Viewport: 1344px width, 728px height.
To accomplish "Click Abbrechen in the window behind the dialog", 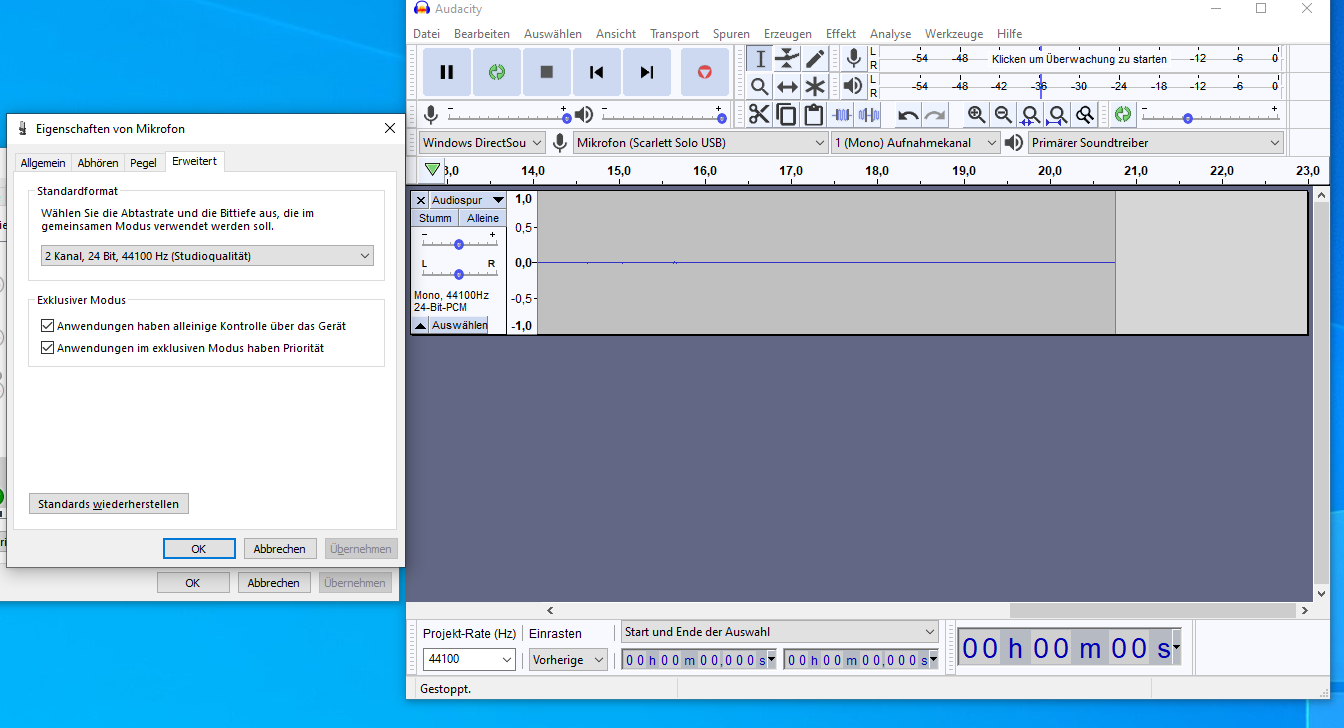I will coord(274,583).
